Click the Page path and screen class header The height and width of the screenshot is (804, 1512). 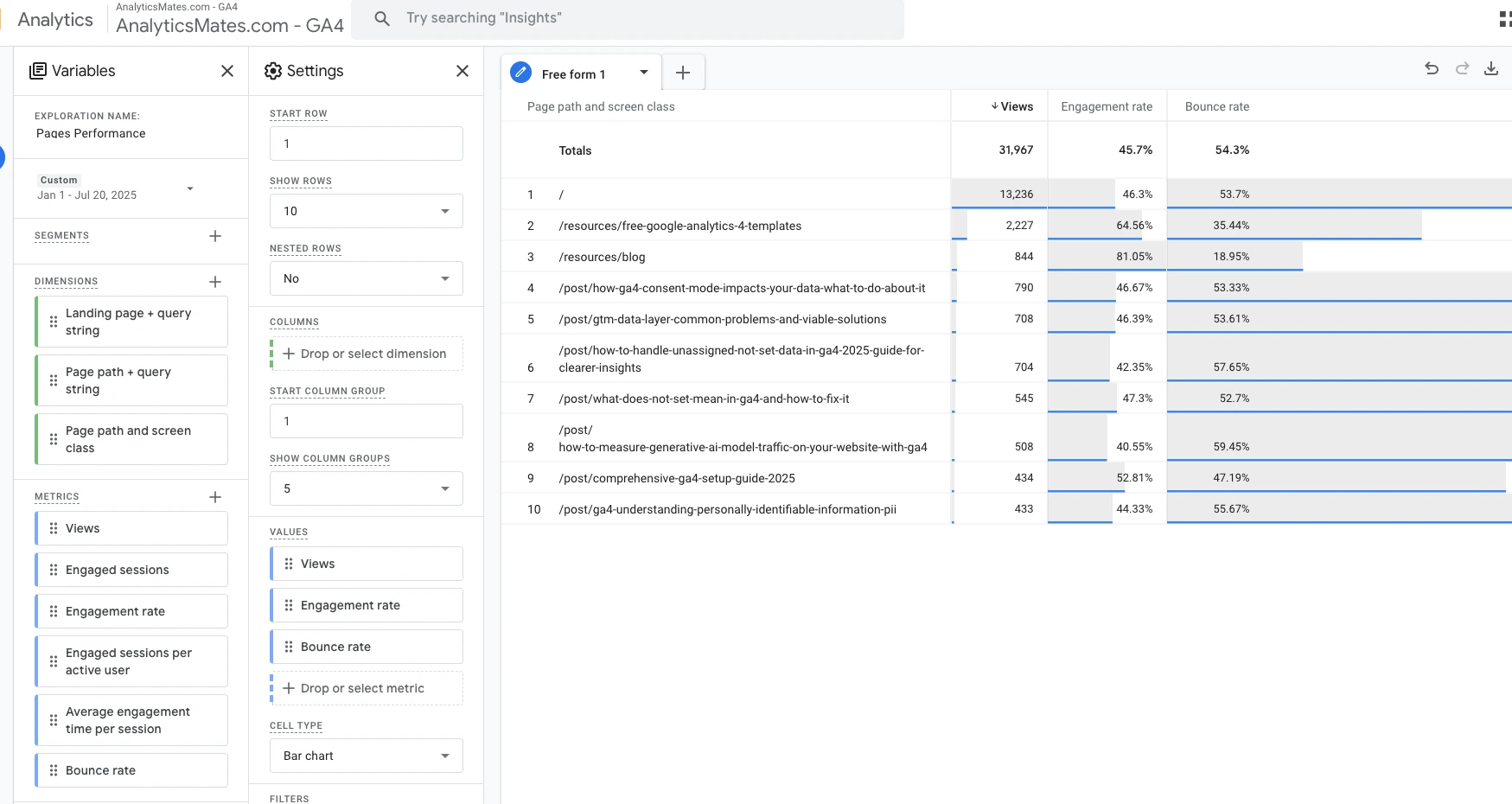(x=601, y=106)
